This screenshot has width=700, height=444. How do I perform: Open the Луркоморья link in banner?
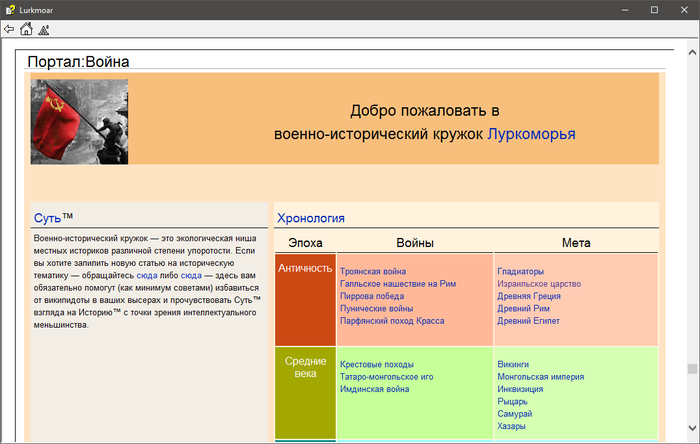tap(531, 133)
